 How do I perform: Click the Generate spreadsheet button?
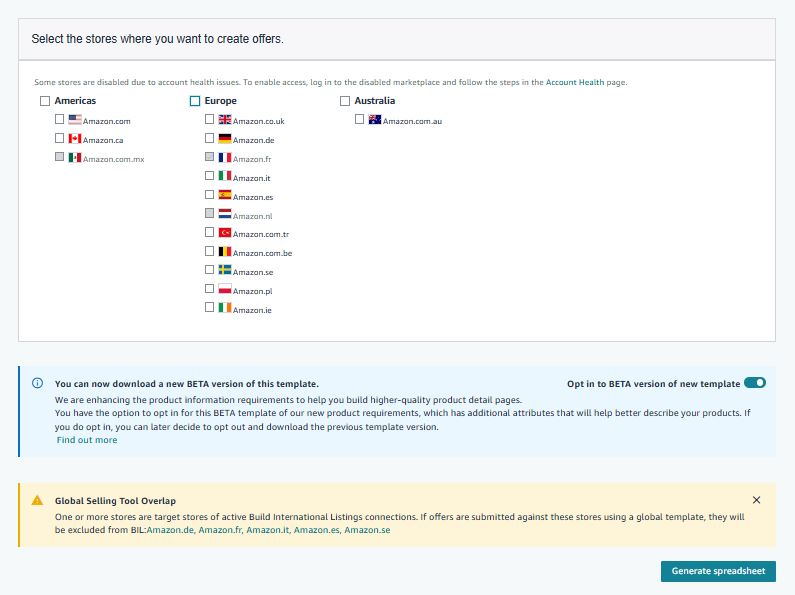click(x=718, y=571)
